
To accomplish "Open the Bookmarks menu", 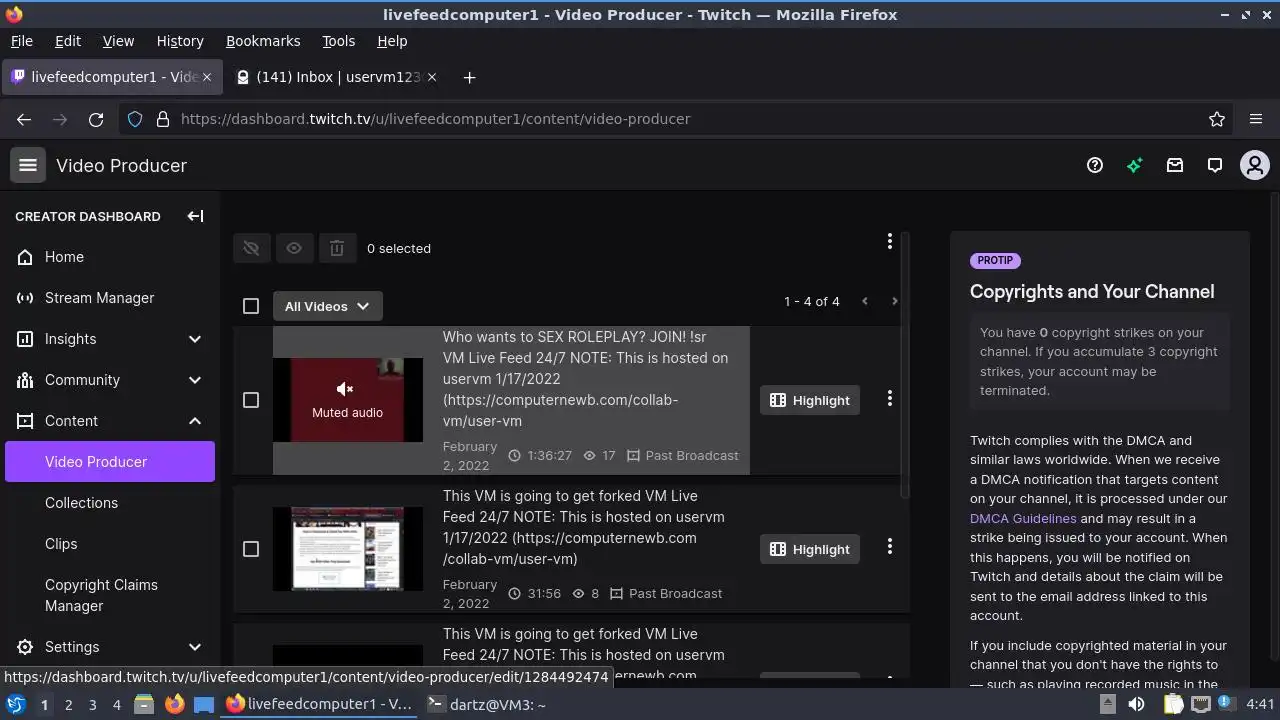I will (x=263, y=41).
